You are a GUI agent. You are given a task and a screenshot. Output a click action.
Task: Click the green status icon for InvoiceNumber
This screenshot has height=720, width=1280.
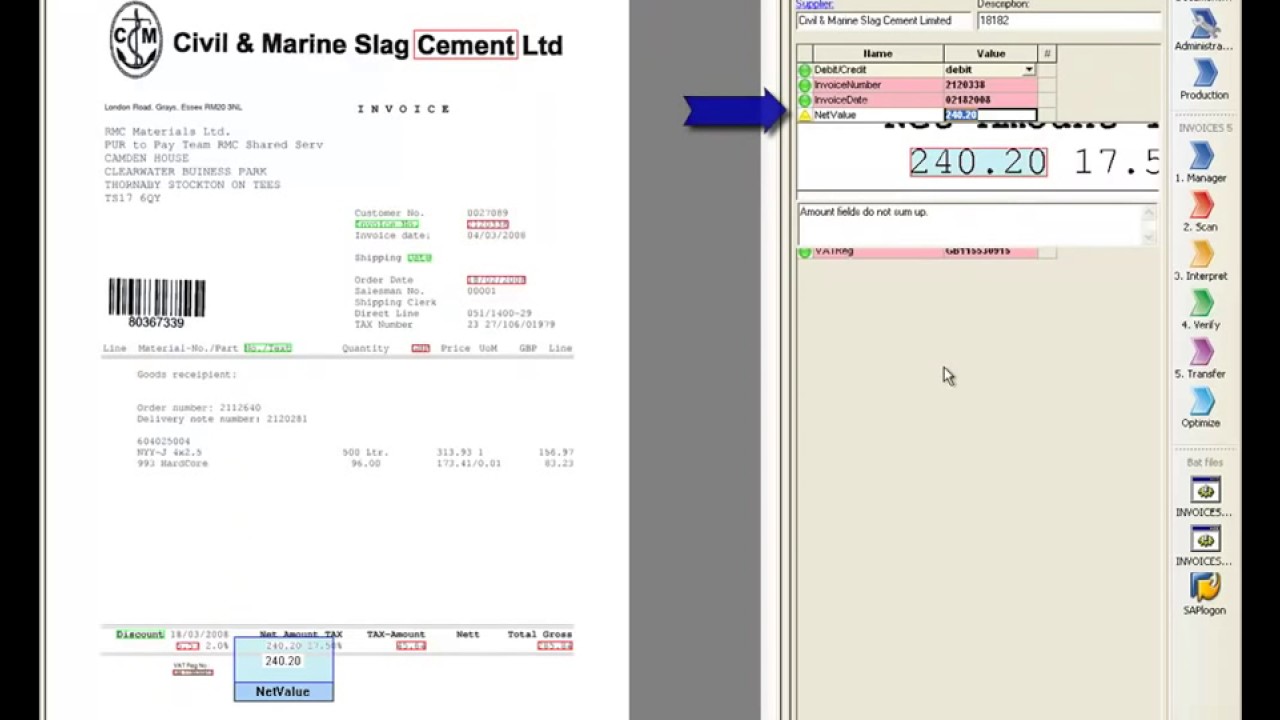805,85
